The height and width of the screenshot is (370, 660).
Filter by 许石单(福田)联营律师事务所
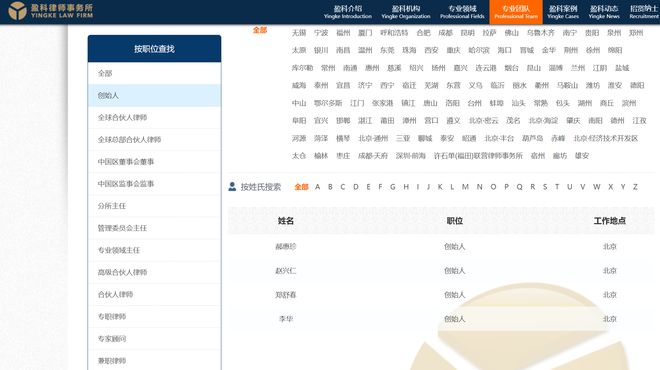[x=478, y=156]
